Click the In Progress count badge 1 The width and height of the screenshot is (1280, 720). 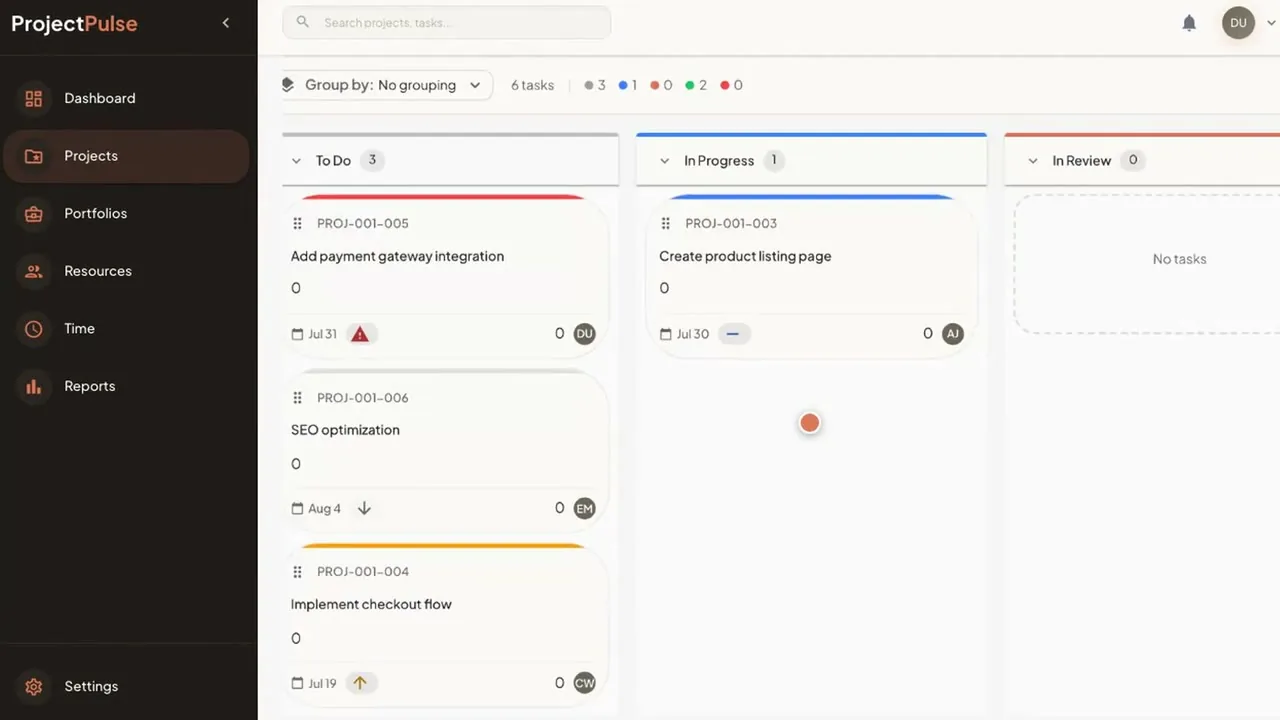click(773, 160)
